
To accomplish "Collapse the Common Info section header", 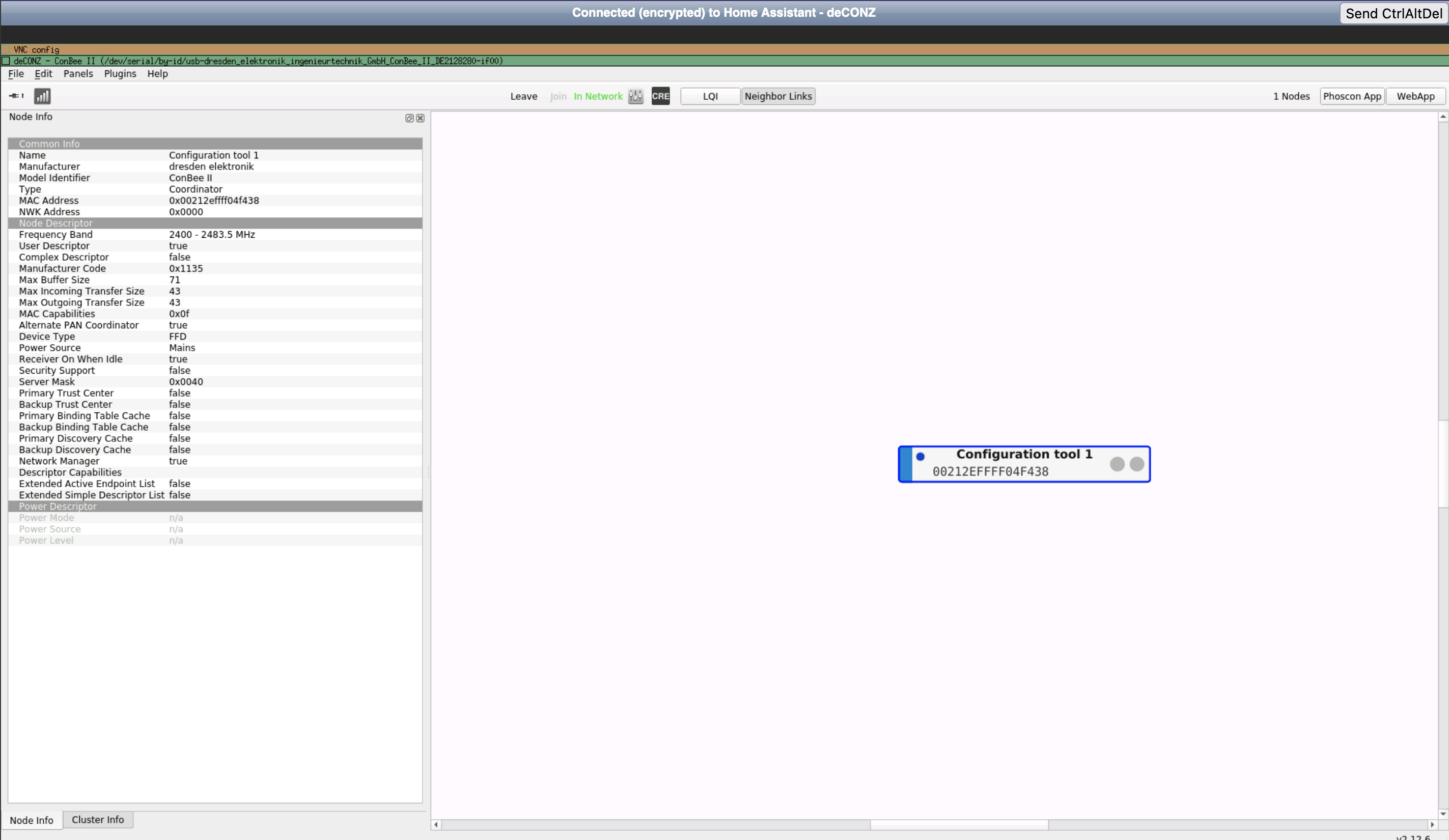I will (215, 144).
